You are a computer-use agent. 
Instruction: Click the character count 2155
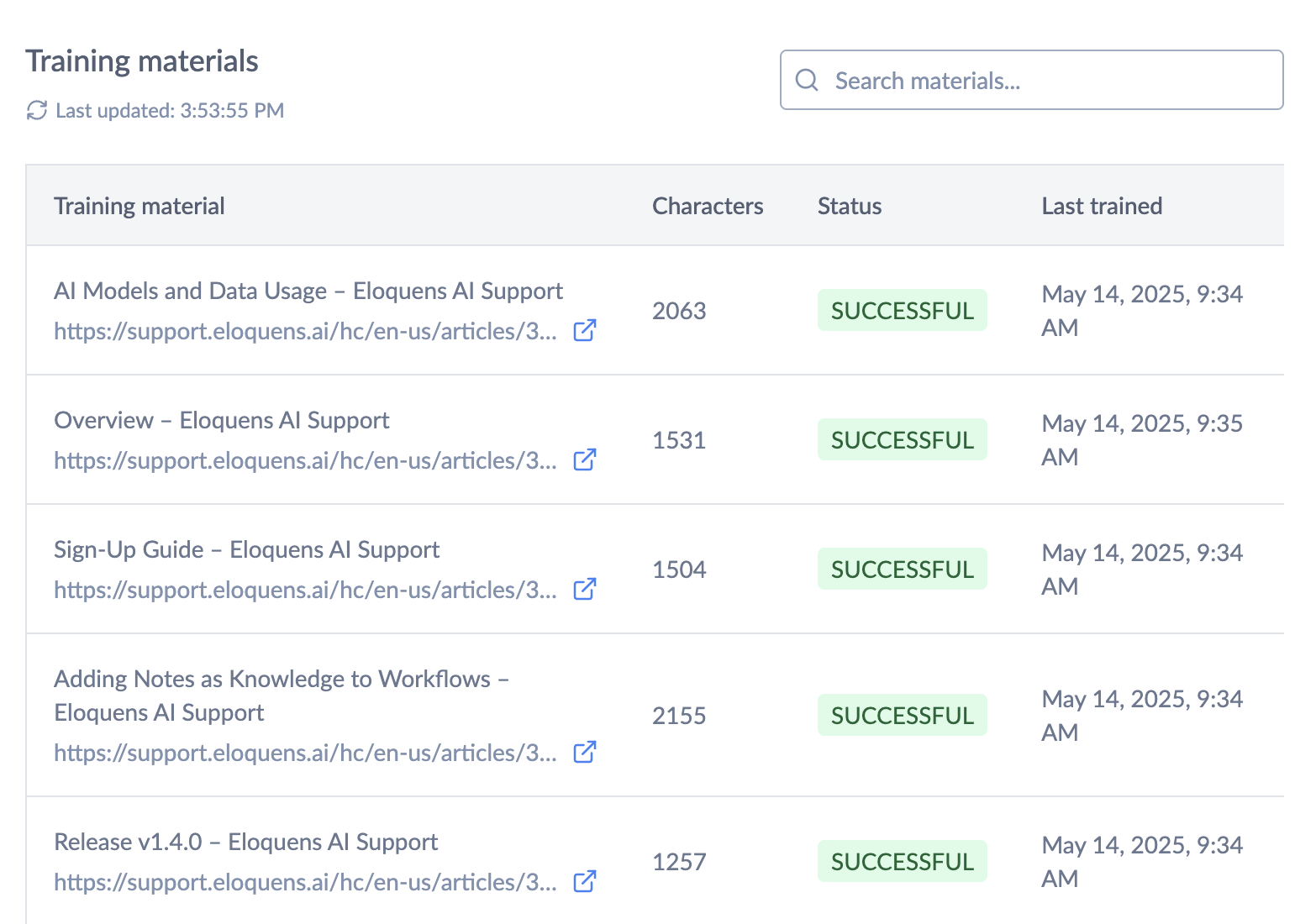(679, 716)
